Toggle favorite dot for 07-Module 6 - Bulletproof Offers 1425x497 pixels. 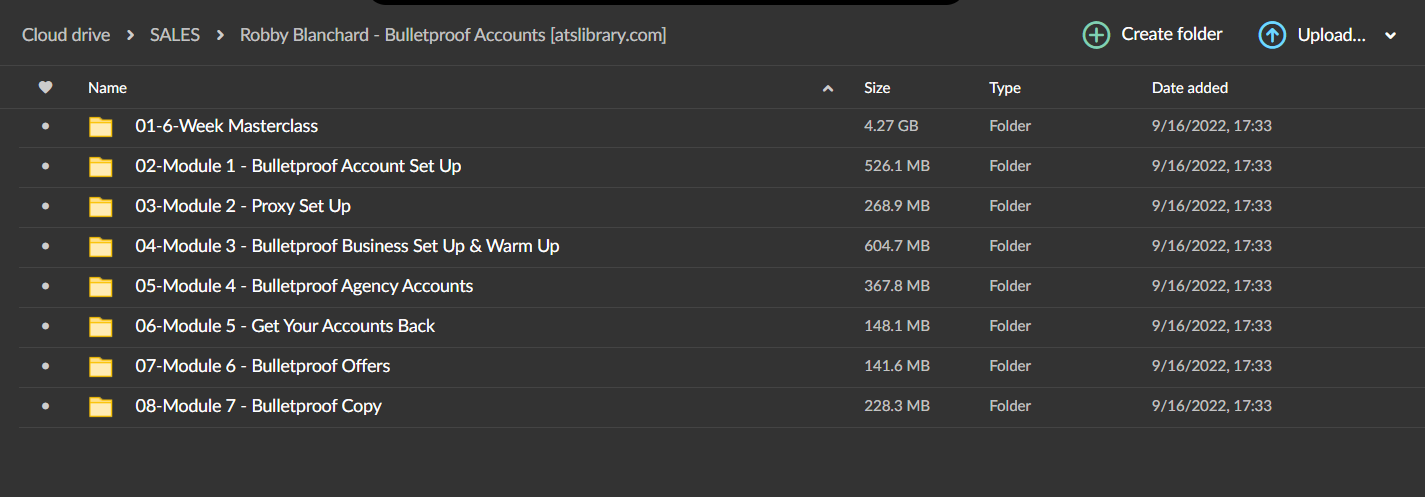click(x=45, y=366)
